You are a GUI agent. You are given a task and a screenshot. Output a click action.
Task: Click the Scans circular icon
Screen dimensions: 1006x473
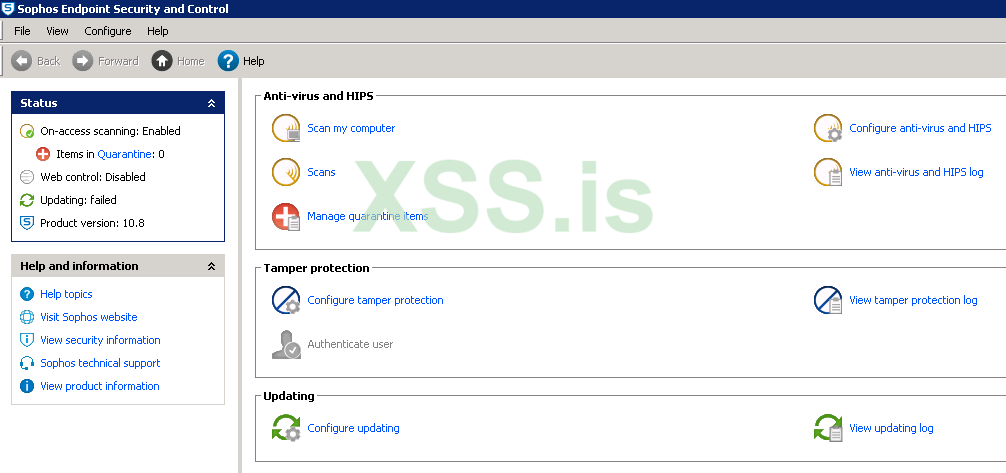tap(286, 172)
